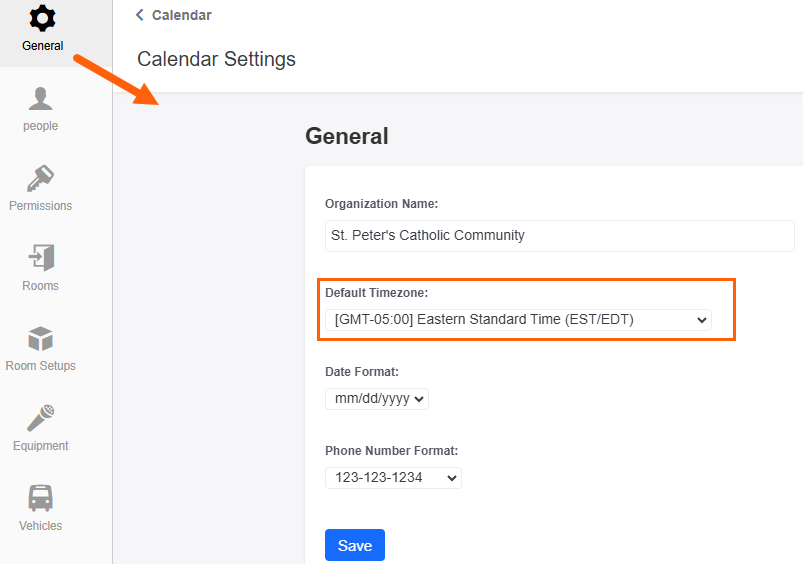Screen dimensions: 803x564
Task: Select the people silhouette icon
Action: tap(40, 98)
